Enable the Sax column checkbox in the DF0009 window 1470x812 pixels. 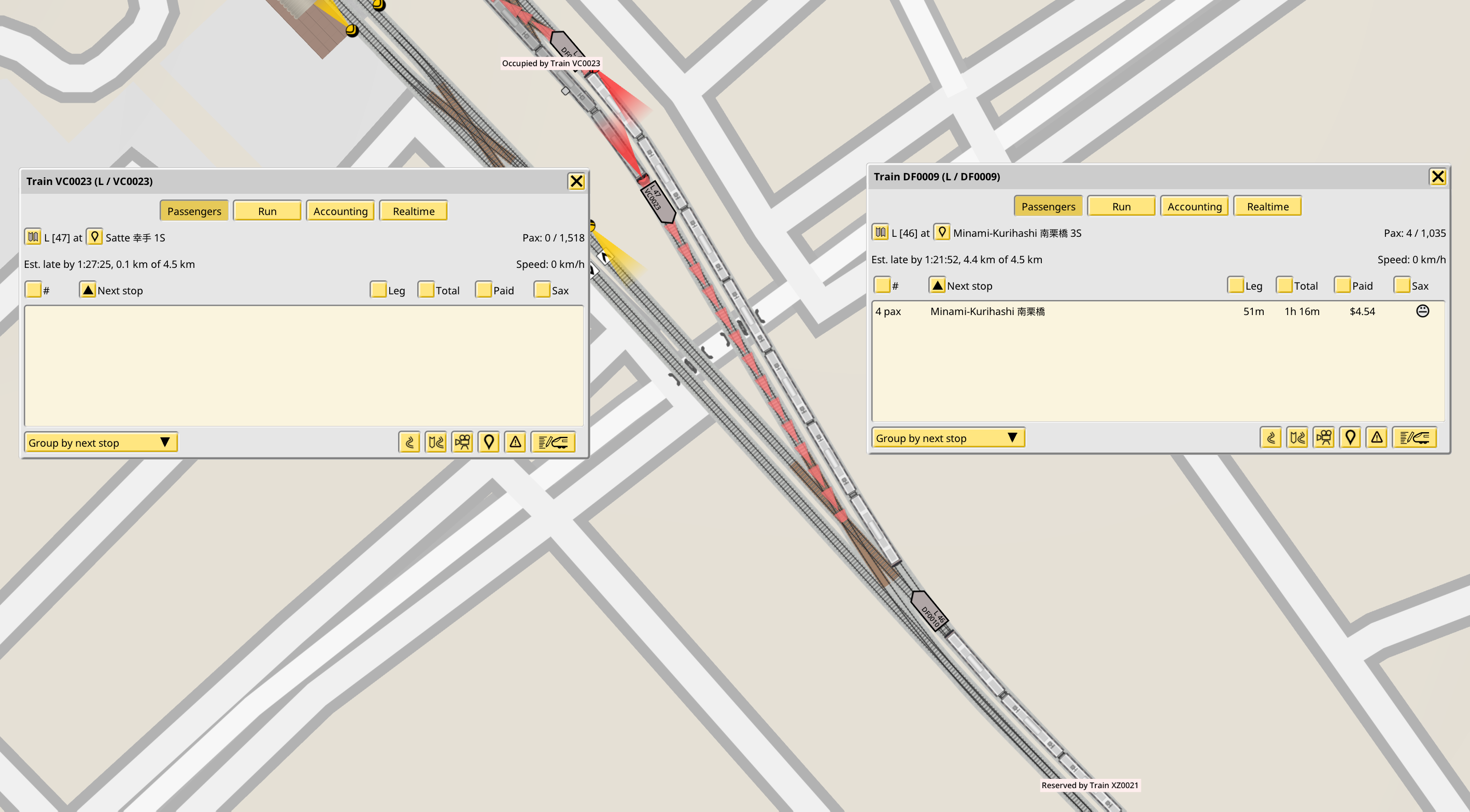[1402, 286]
